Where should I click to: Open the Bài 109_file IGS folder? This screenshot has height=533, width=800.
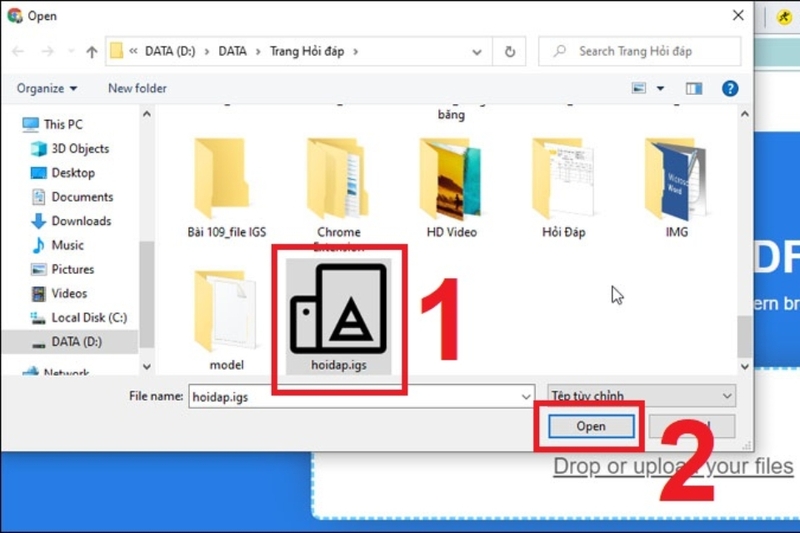[227, 188]
